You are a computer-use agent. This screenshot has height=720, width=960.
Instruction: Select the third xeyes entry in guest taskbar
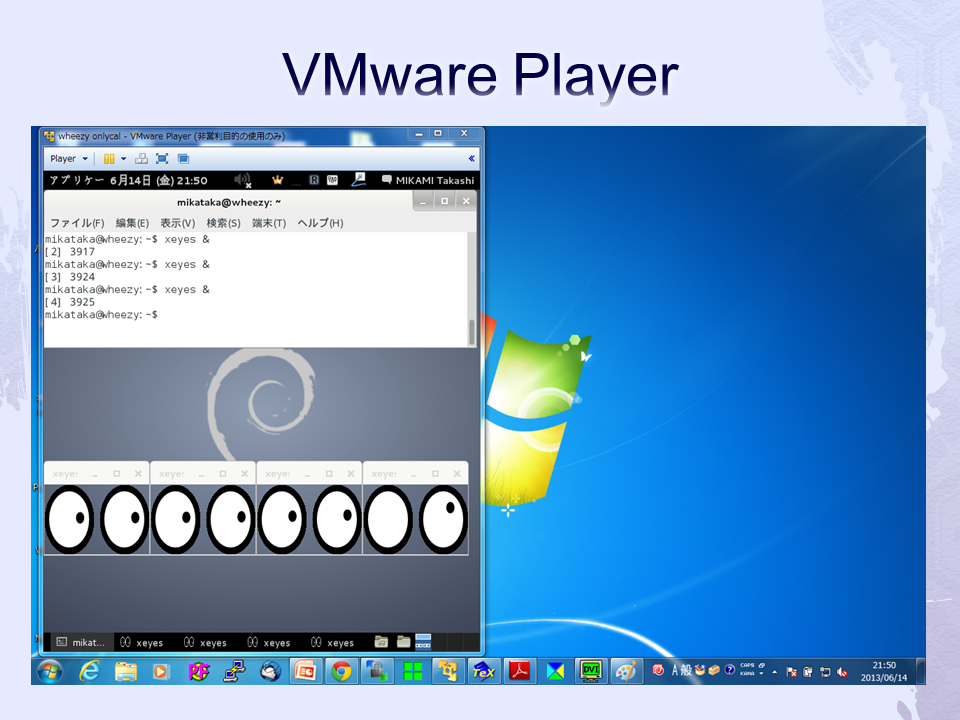tap(269, 642)
